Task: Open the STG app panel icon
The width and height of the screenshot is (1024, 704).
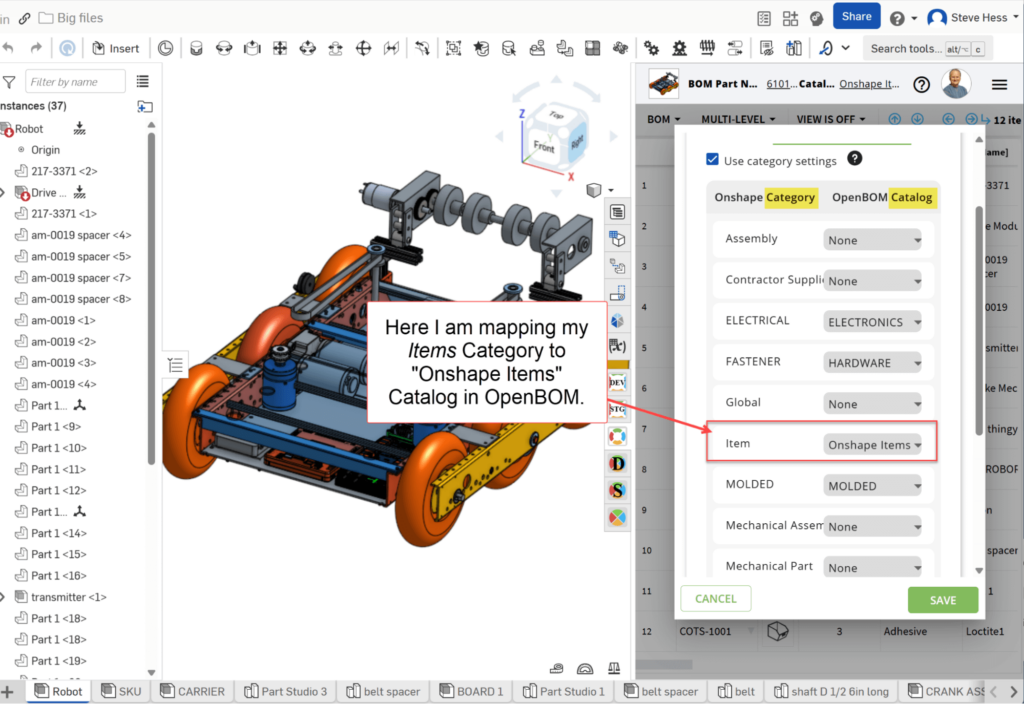Action: [x=617, y=409]
